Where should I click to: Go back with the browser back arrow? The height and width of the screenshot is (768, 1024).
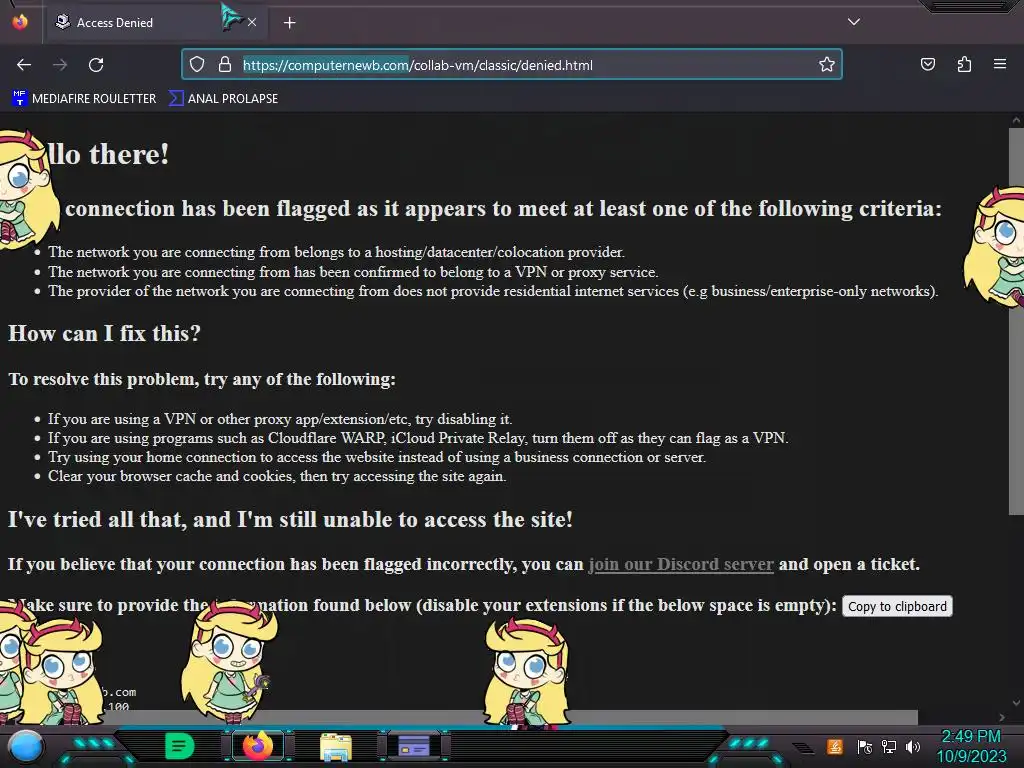(24, 65)
